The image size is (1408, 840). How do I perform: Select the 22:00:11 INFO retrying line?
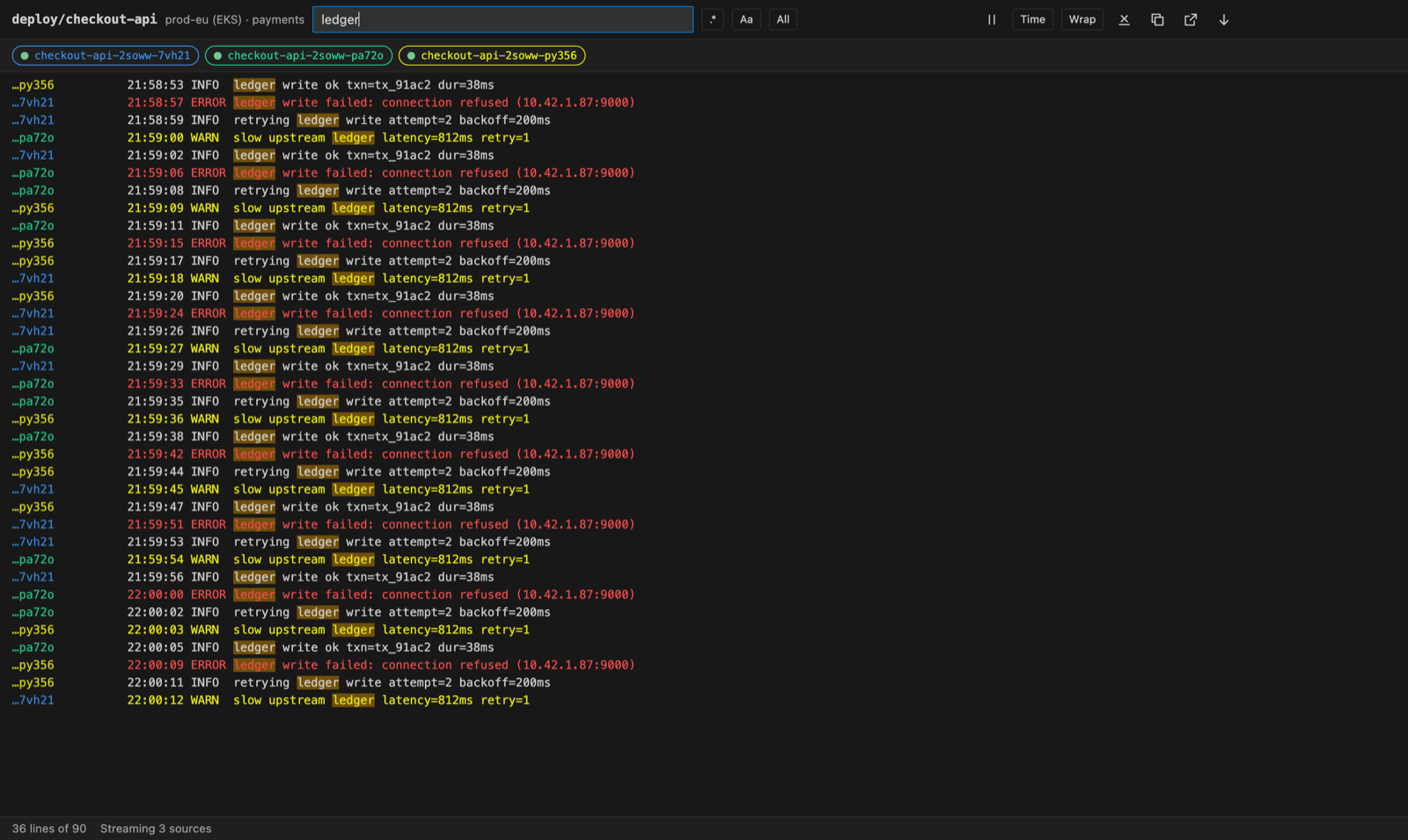[704, 683]
